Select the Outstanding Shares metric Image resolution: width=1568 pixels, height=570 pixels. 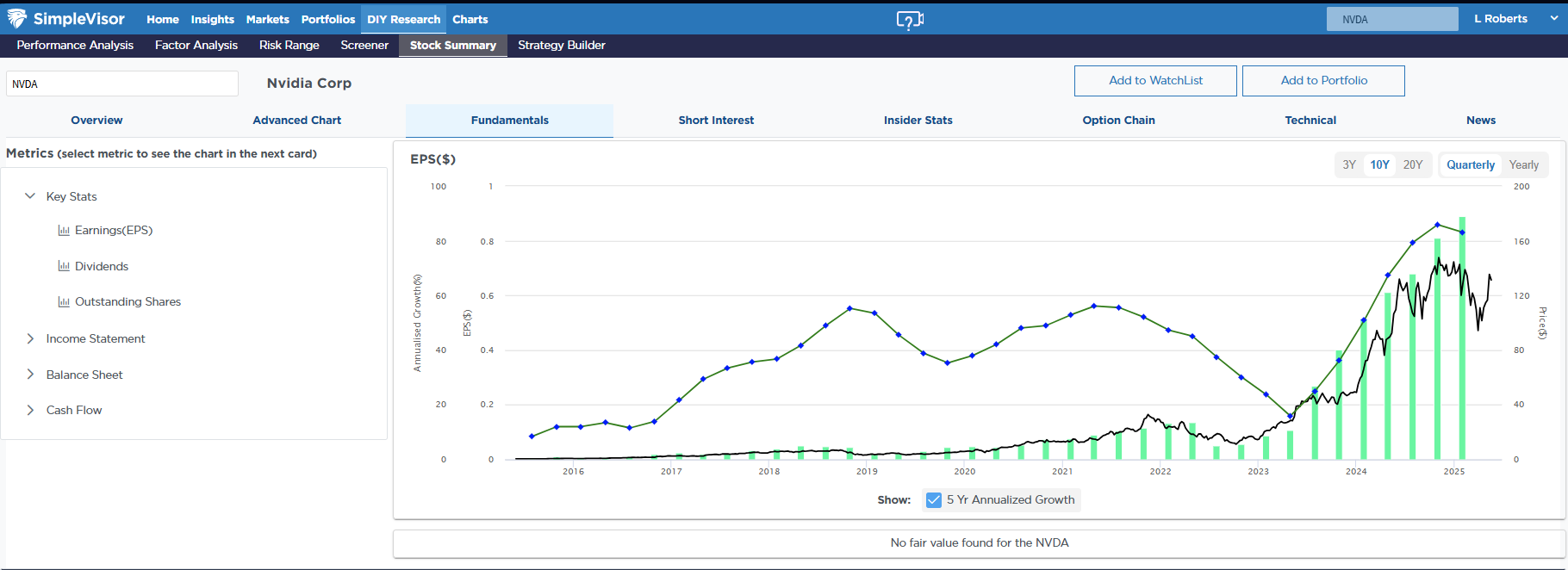pyautogui.click(x=128, y=301)
